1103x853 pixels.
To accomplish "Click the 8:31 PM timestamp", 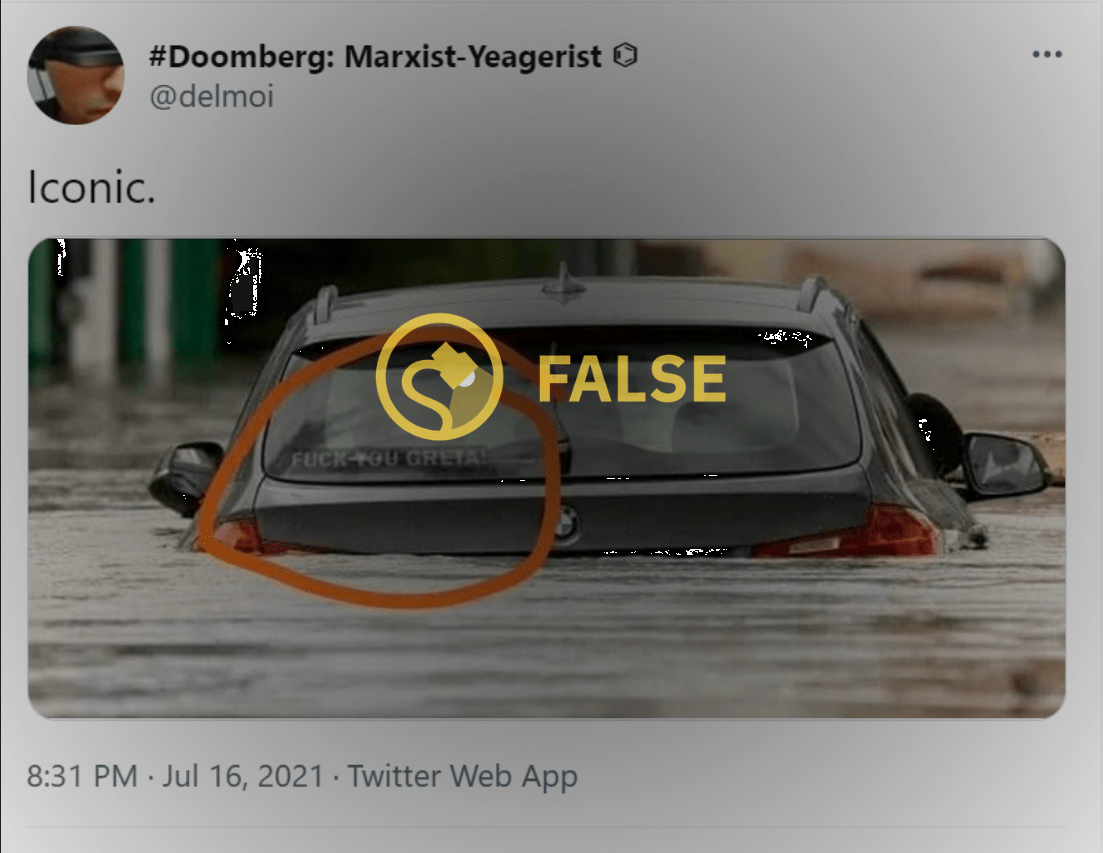I will click(x=82, y=776).
